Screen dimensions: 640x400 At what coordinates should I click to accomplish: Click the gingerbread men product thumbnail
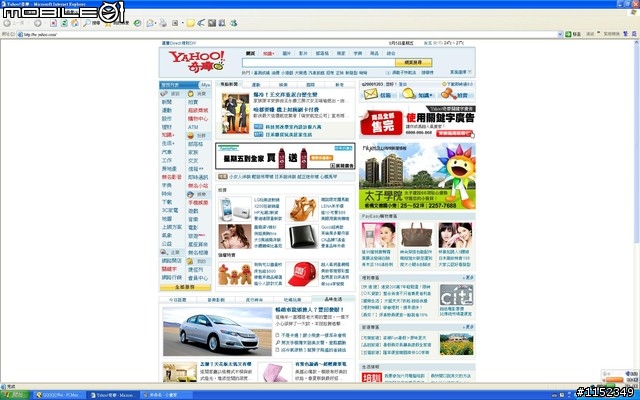click(x=234, y=274)
